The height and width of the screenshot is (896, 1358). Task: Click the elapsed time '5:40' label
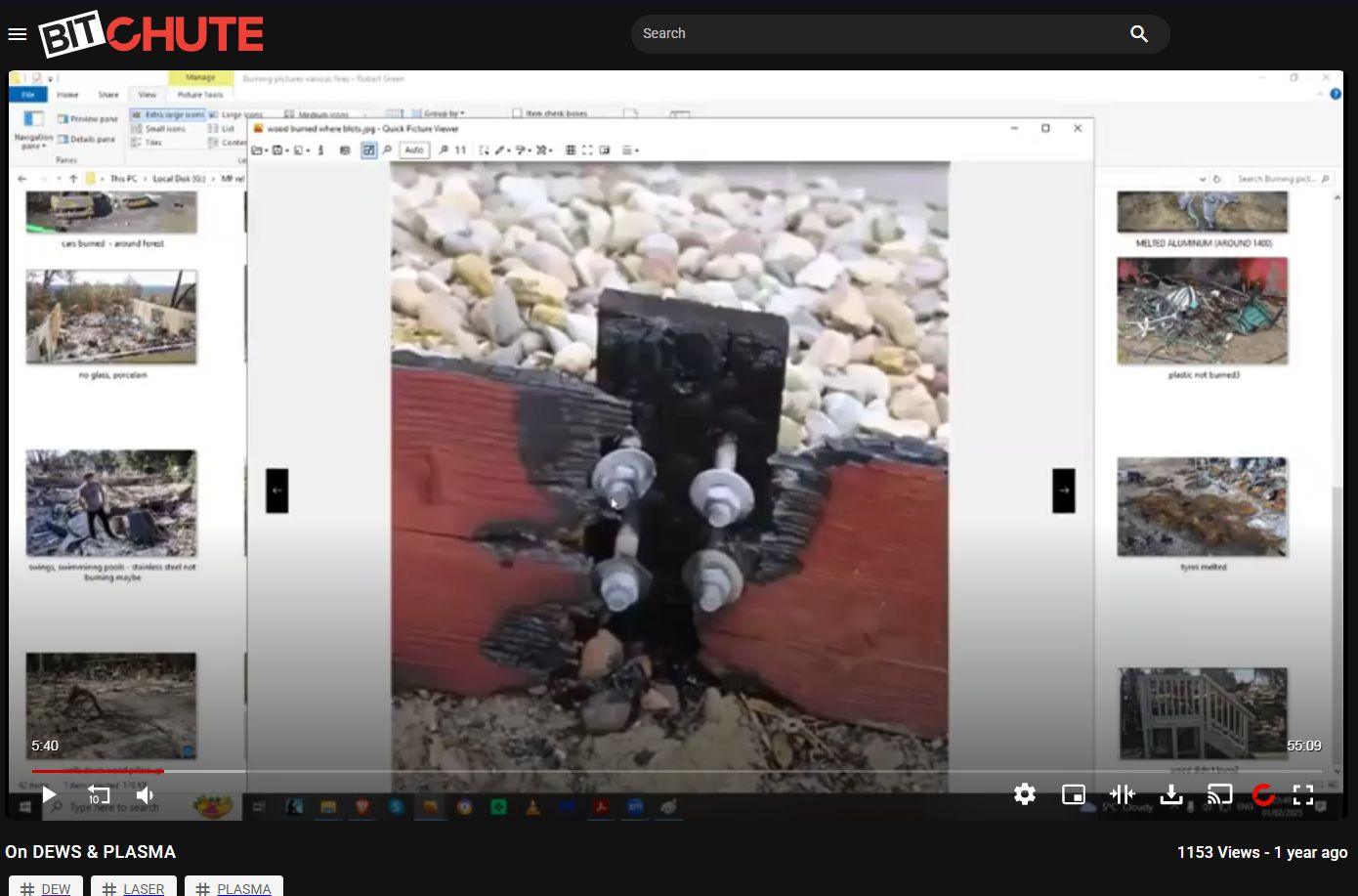tap(45, 746)
